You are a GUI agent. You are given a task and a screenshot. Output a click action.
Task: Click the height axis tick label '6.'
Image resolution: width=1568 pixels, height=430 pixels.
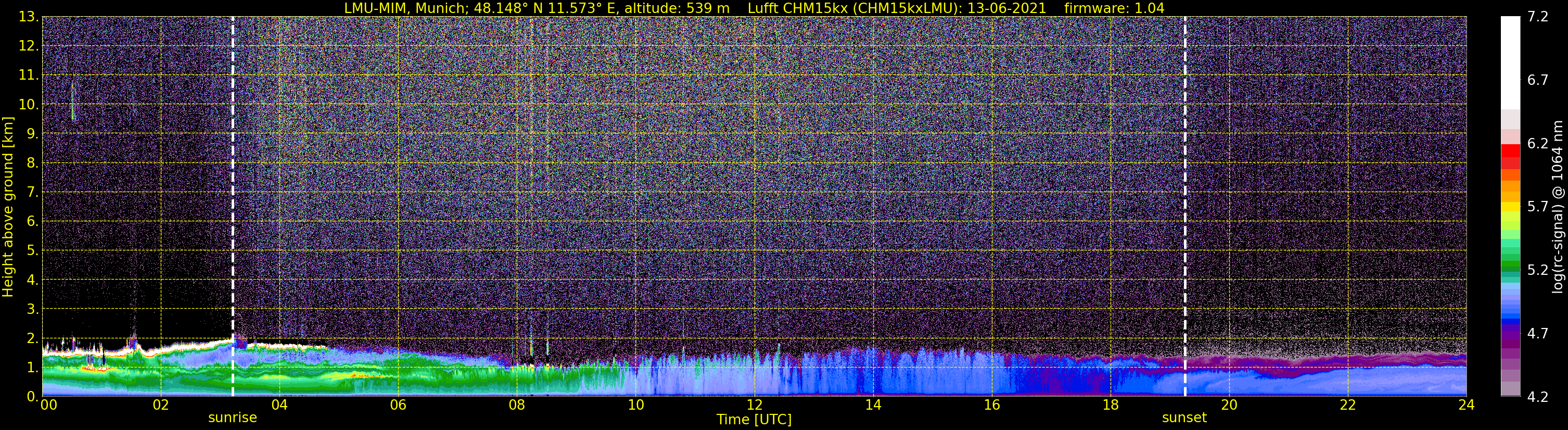(32, 221)
